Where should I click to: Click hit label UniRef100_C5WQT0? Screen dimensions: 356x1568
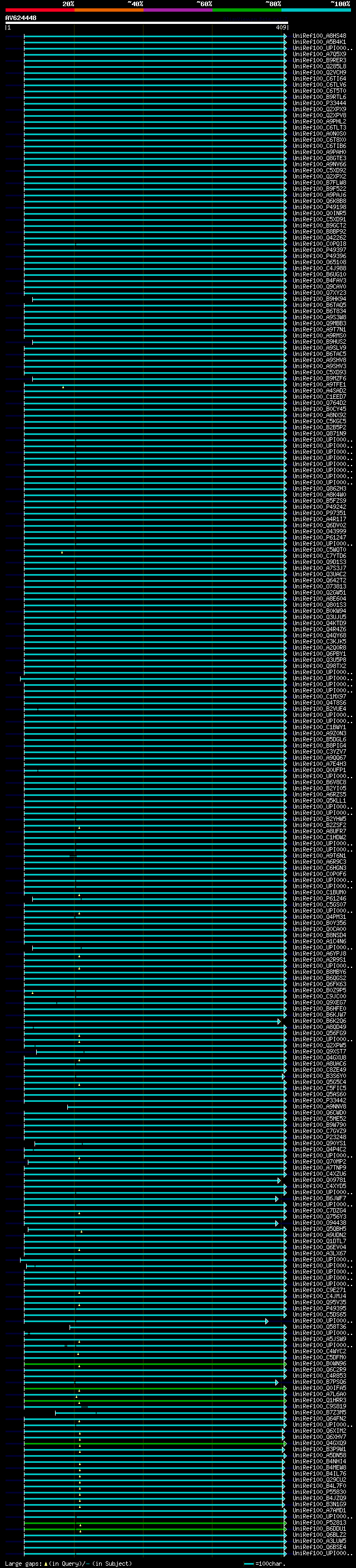click(x=319, y=550)
